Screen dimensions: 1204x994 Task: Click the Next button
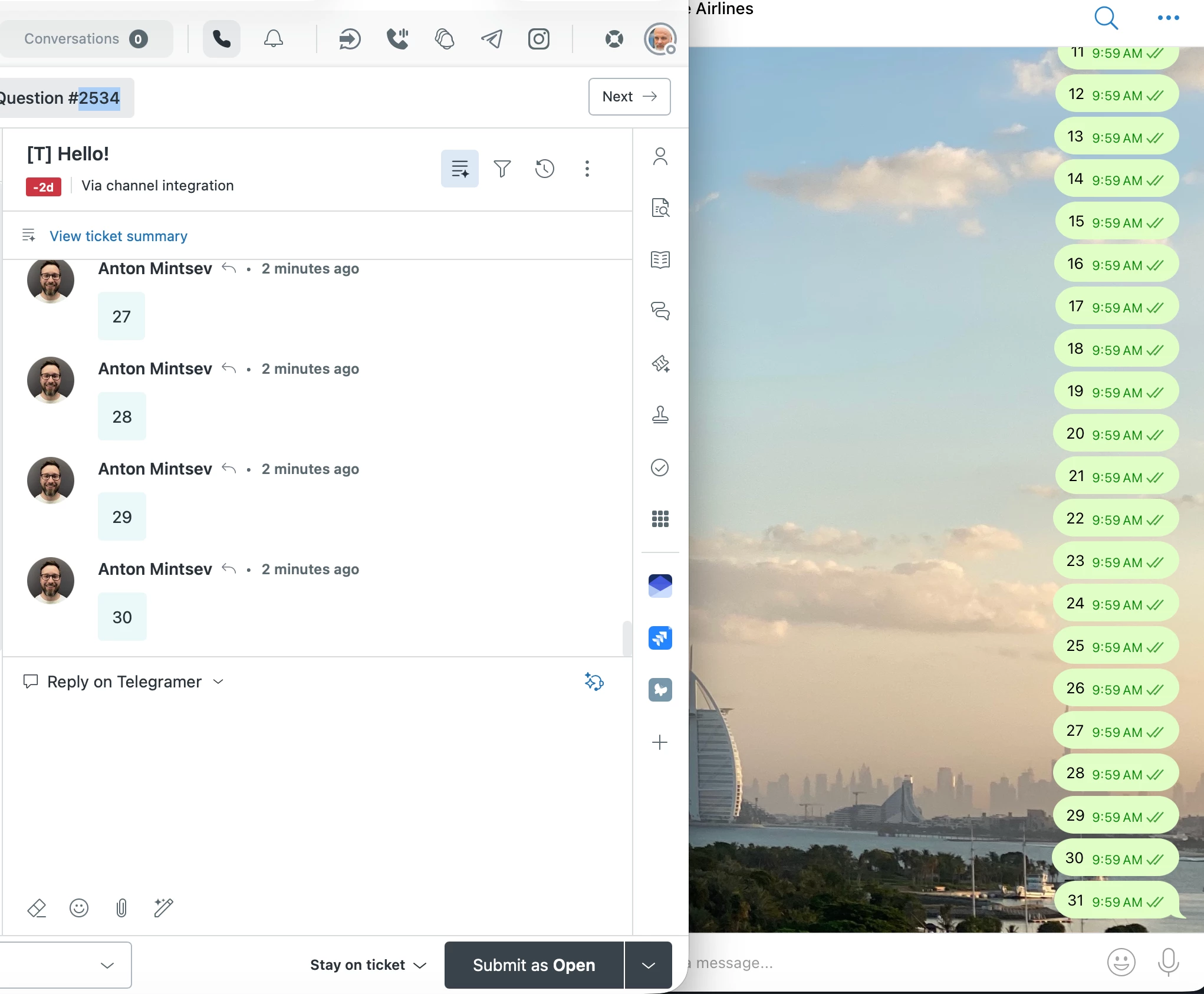click(x=629, y=97)
